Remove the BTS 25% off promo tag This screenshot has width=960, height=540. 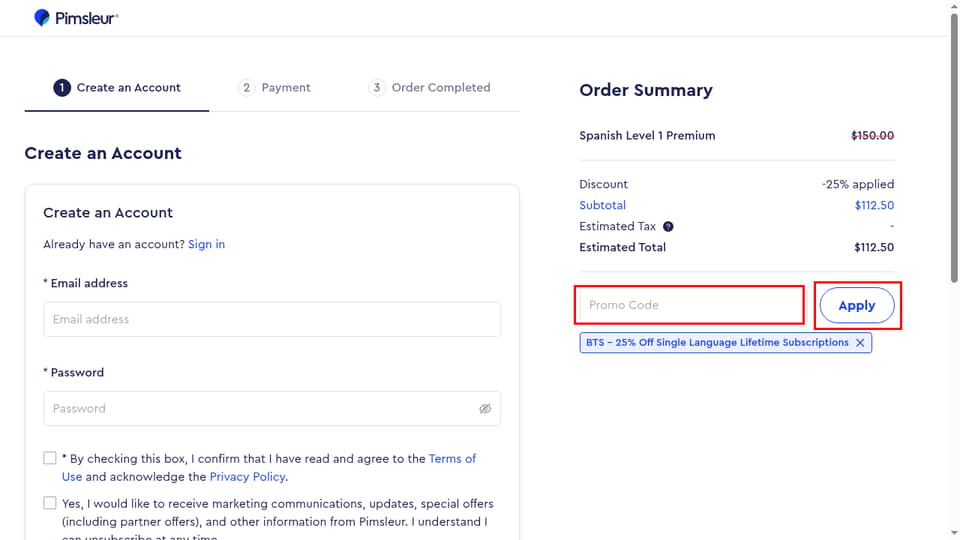click(x=860, y=343)
